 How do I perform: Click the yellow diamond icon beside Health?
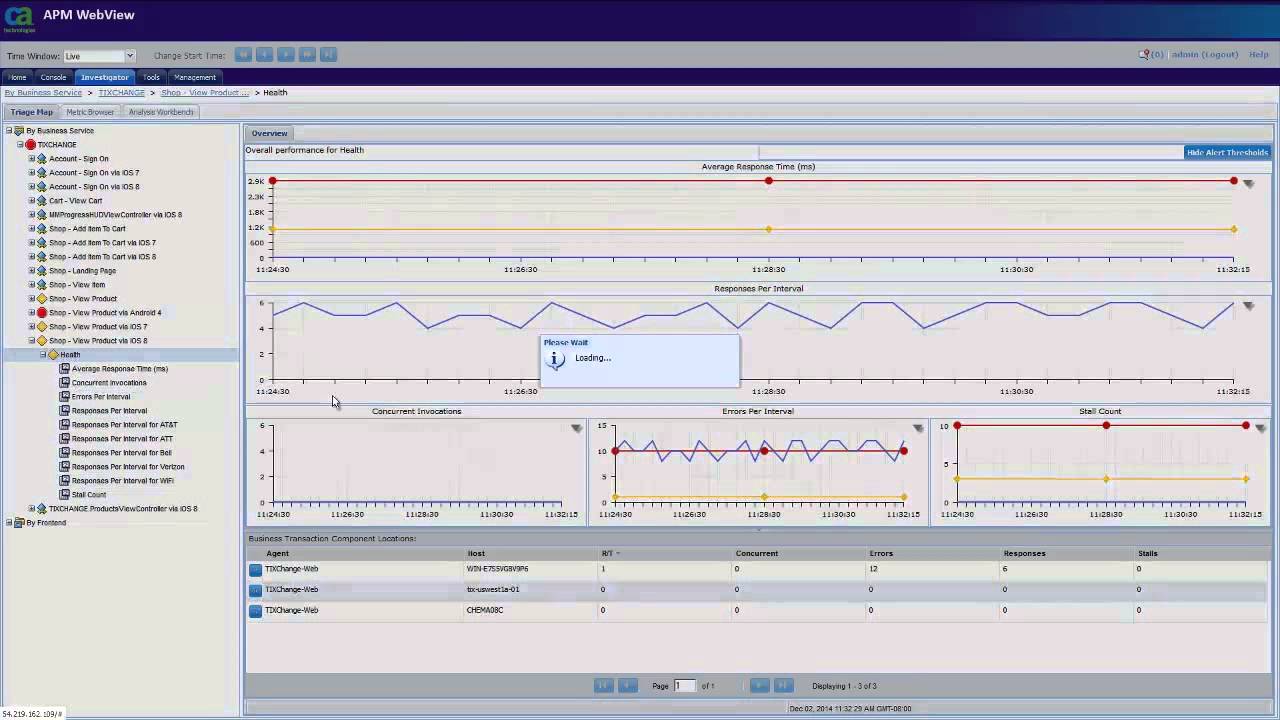pyautogui.click(x=54, y=355)
